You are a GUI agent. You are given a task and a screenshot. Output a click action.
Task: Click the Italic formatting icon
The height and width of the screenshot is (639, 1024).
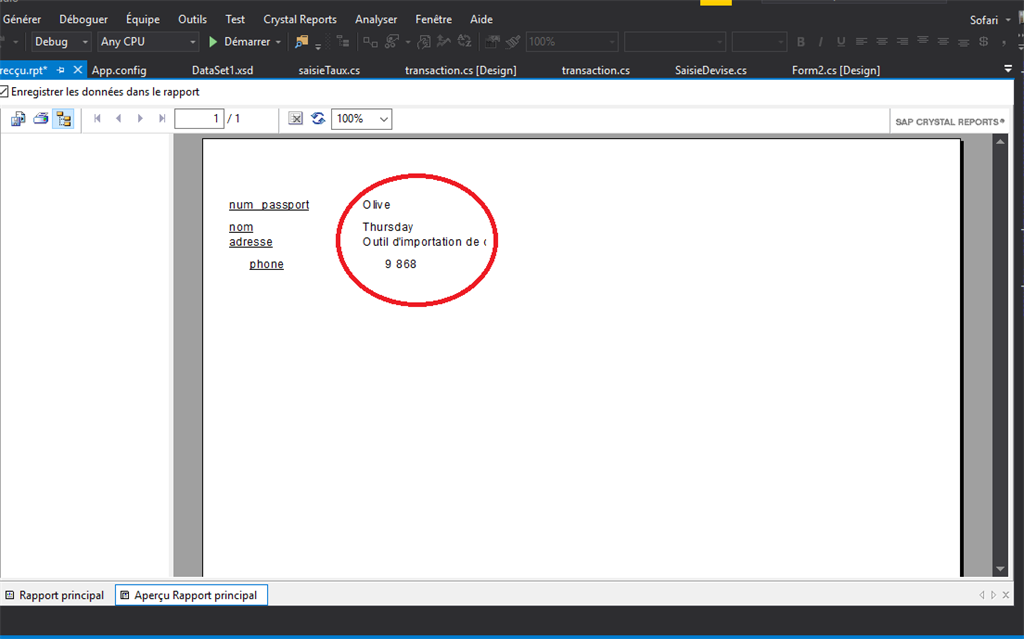[x=821, y=42]
